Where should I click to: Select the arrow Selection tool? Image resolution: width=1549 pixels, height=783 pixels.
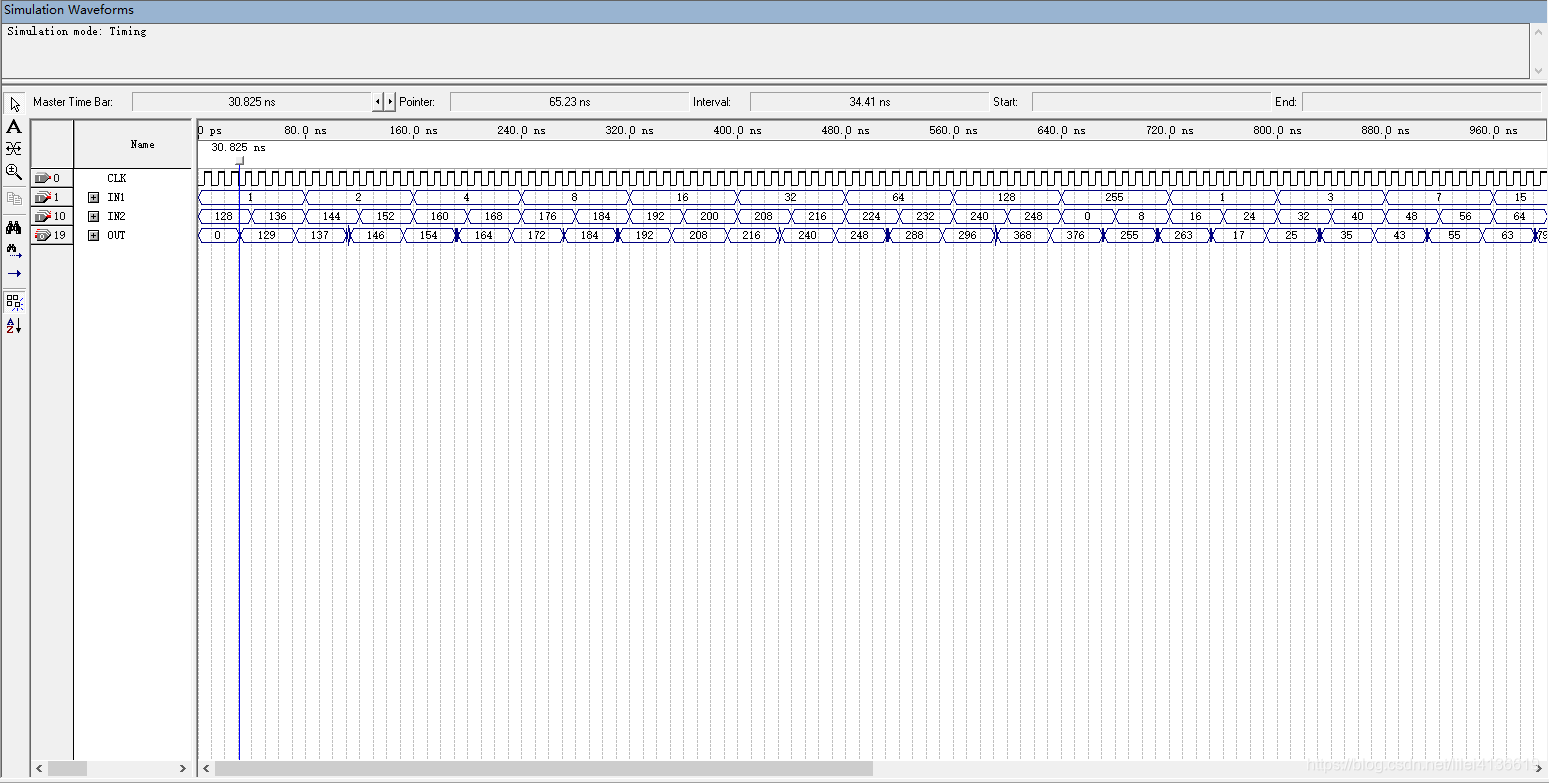(x=14, y=104)
